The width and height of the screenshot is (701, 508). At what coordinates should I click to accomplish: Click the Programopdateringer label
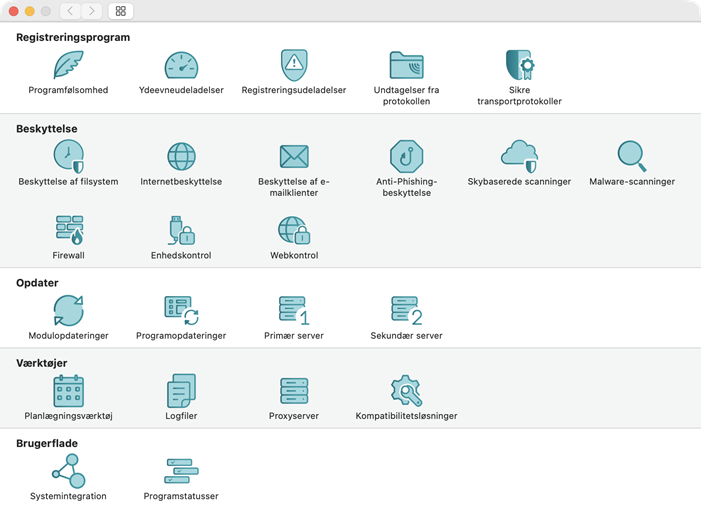181,335
